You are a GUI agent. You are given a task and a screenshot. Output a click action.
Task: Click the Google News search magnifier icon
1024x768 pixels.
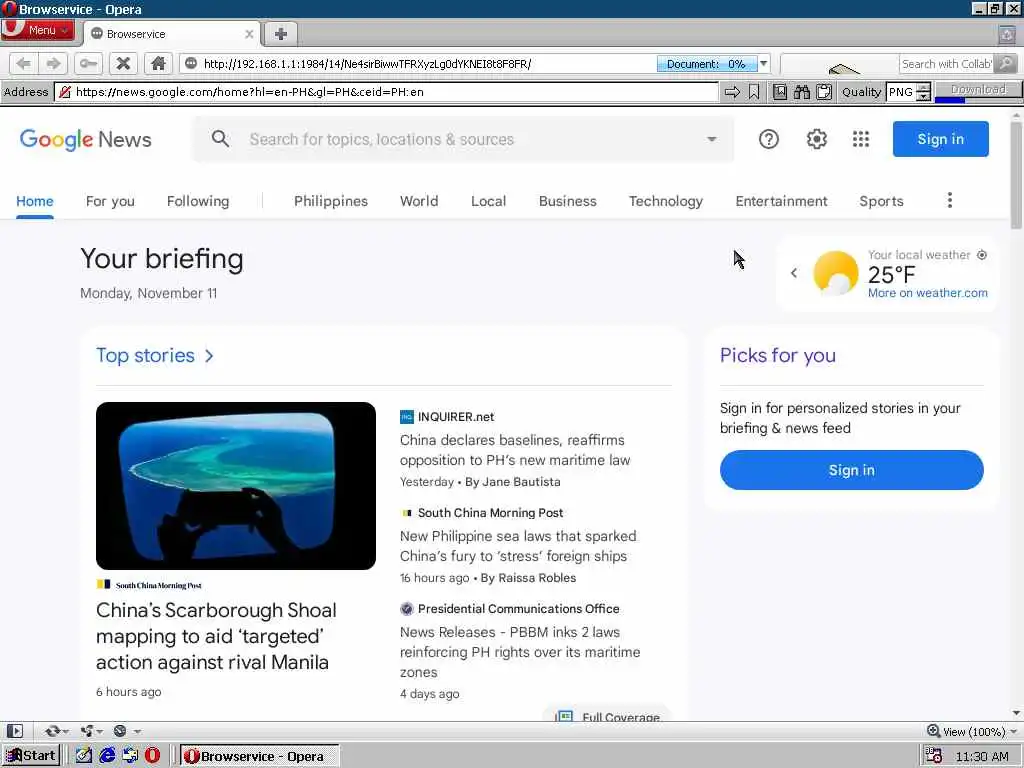click(x=221, y=138)
